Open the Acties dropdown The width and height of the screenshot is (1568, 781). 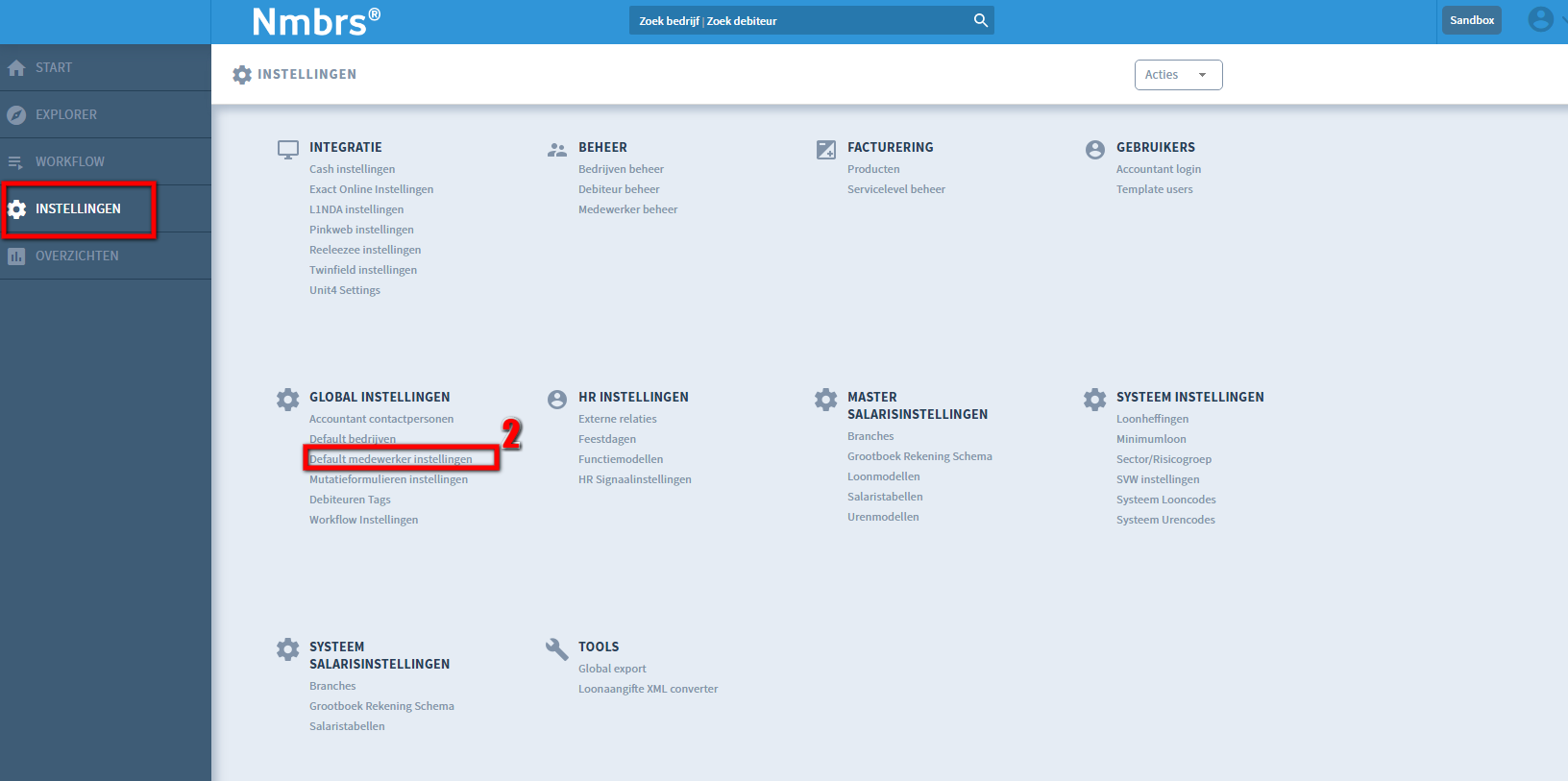(x=1178, y=75)
